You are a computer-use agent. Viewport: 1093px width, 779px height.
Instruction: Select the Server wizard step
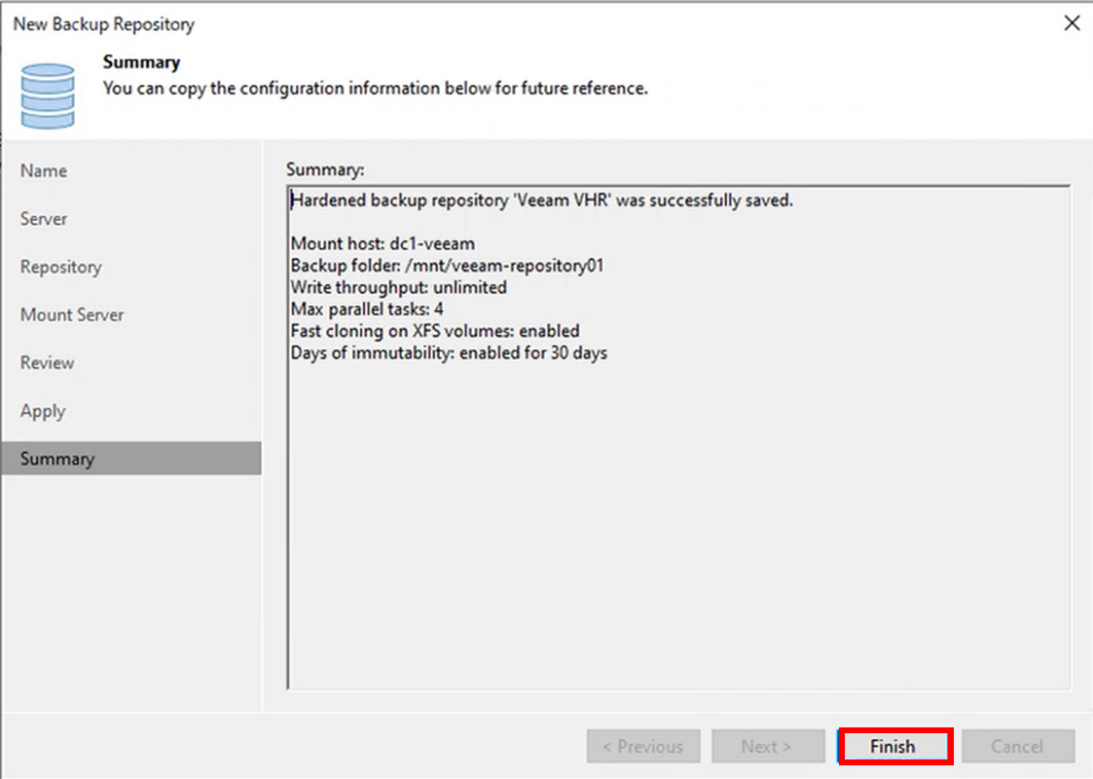[44, 219]
